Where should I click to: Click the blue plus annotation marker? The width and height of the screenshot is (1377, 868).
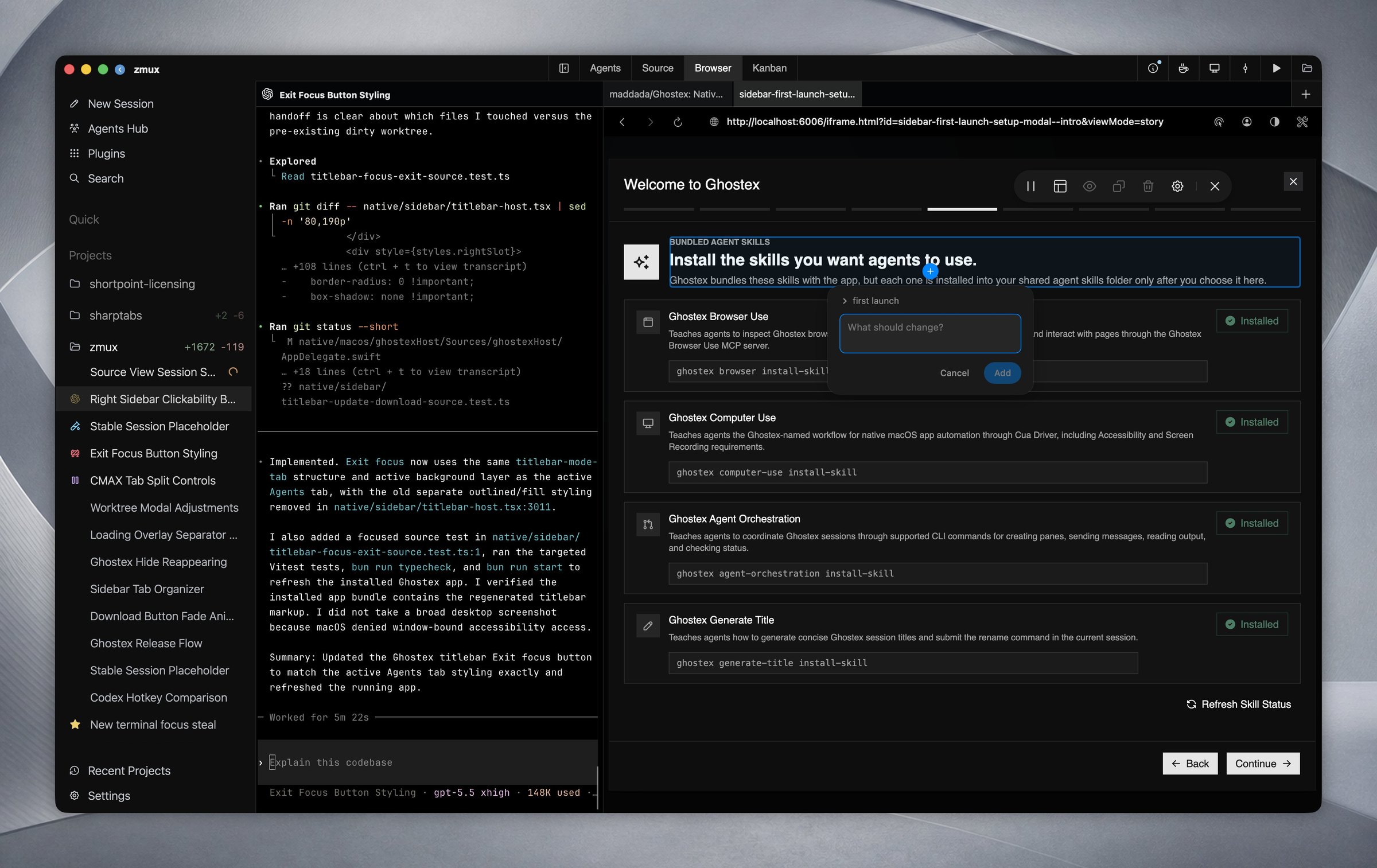pyautogui.click(x=930, y=271)
